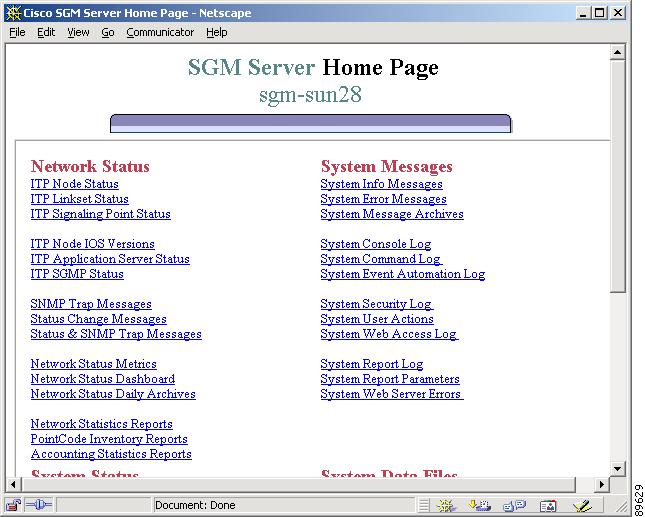Open SNMP Trap Messages link
Image resolution: width=645 pixels, height=517 pixels.
pyautogui.click(x=91, y=304)
